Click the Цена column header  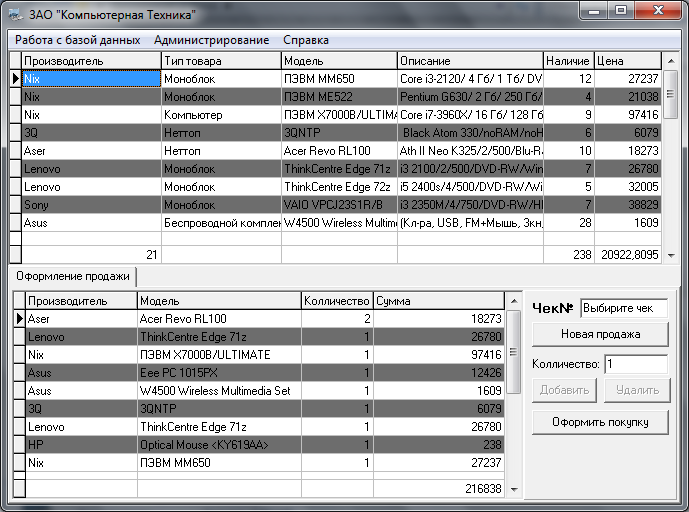tap(628, 61)
